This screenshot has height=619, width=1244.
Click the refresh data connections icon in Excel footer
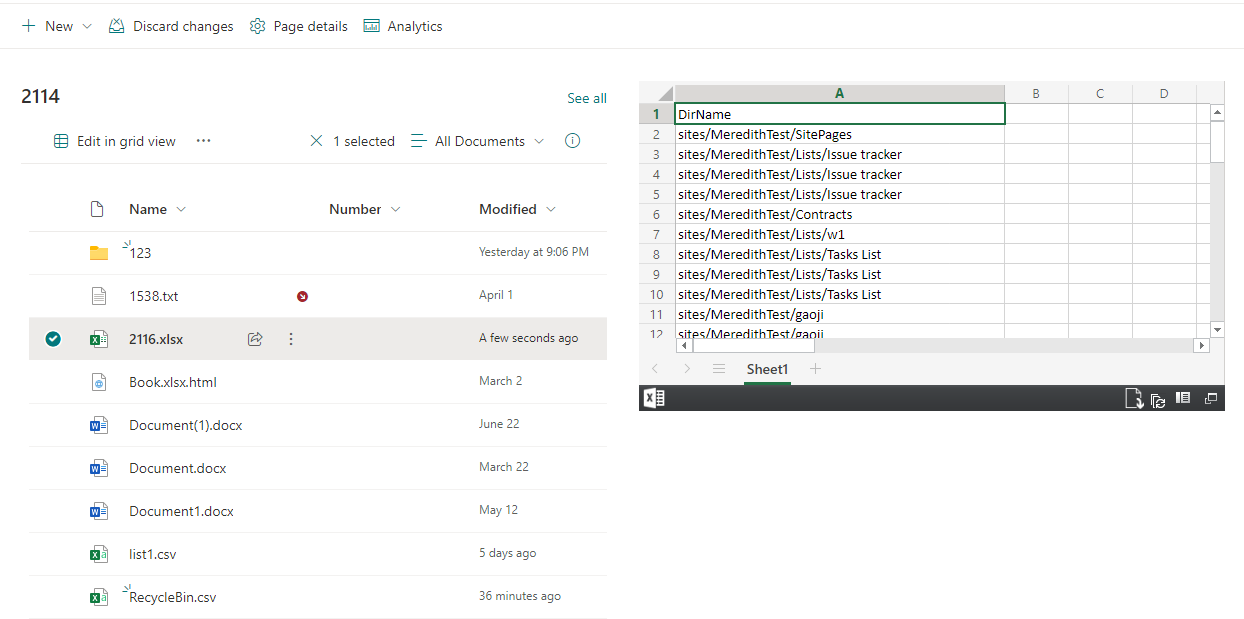[1158, 399]
